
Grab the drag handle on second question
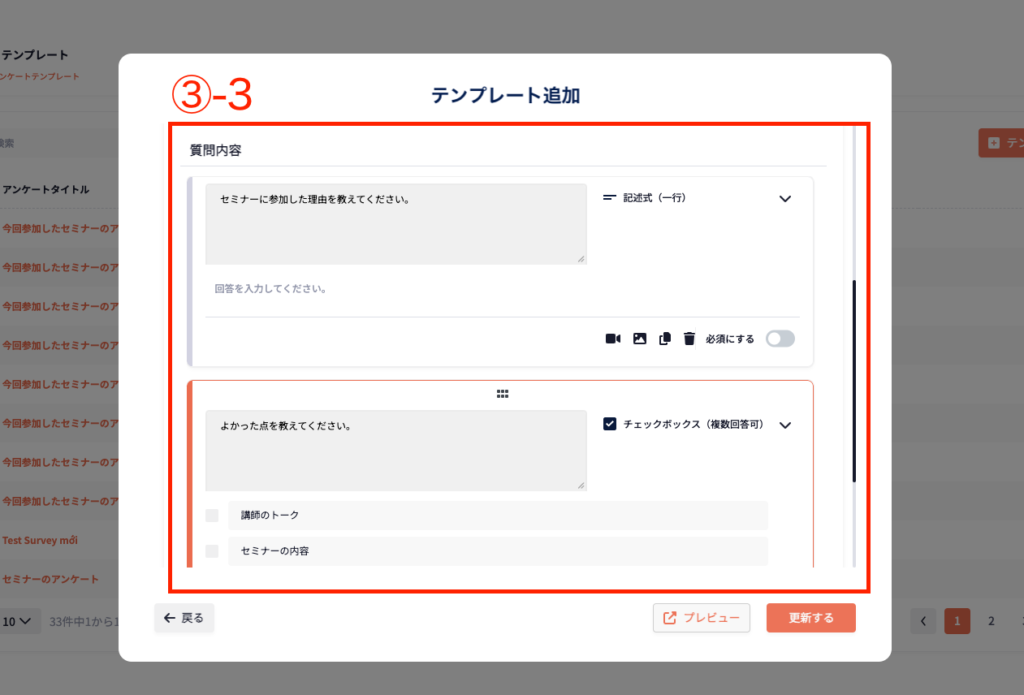pos(502,394)
